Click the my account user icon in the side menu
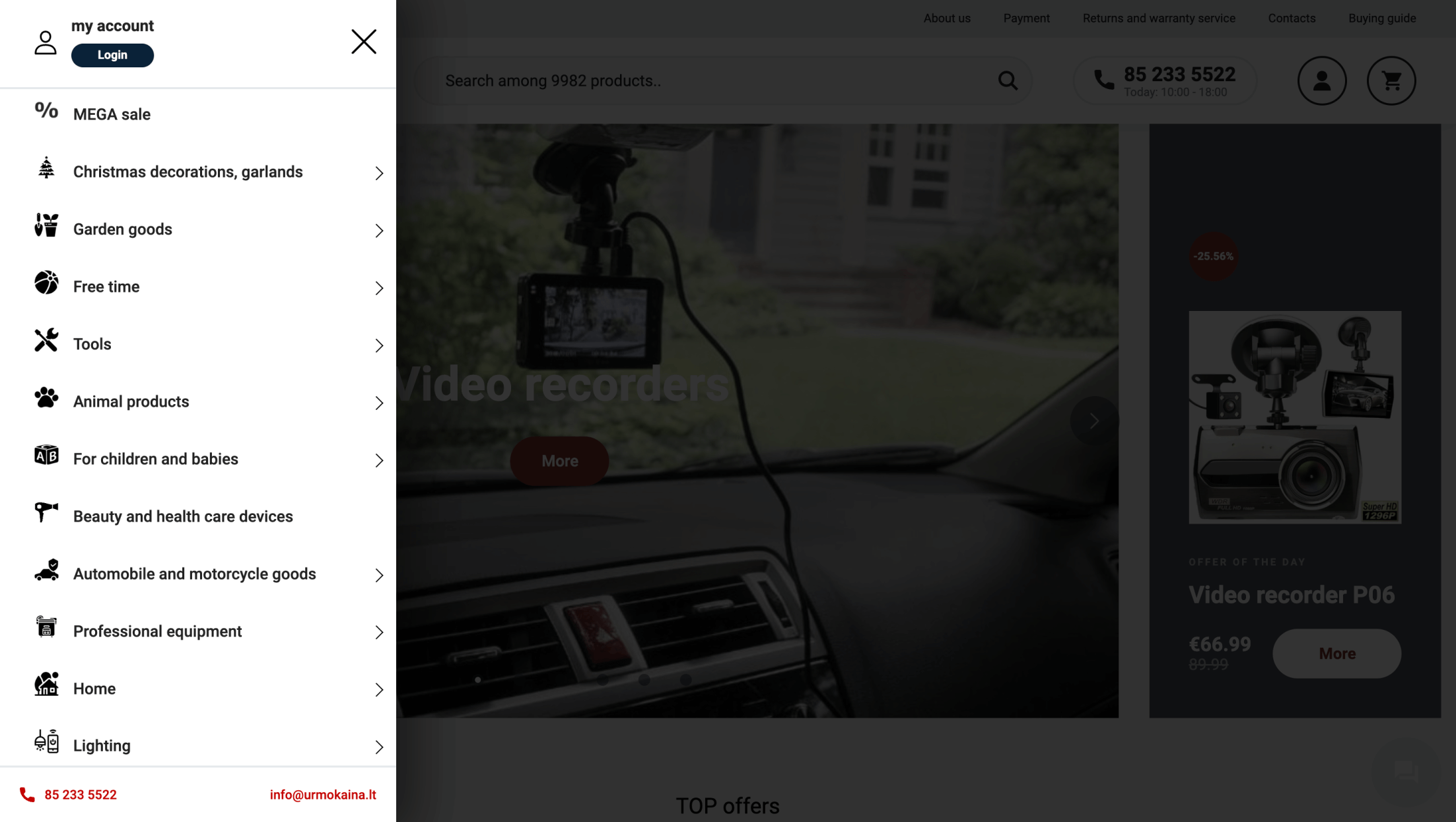This screenshot has width=1456, height=822. [x=46, y=42]
